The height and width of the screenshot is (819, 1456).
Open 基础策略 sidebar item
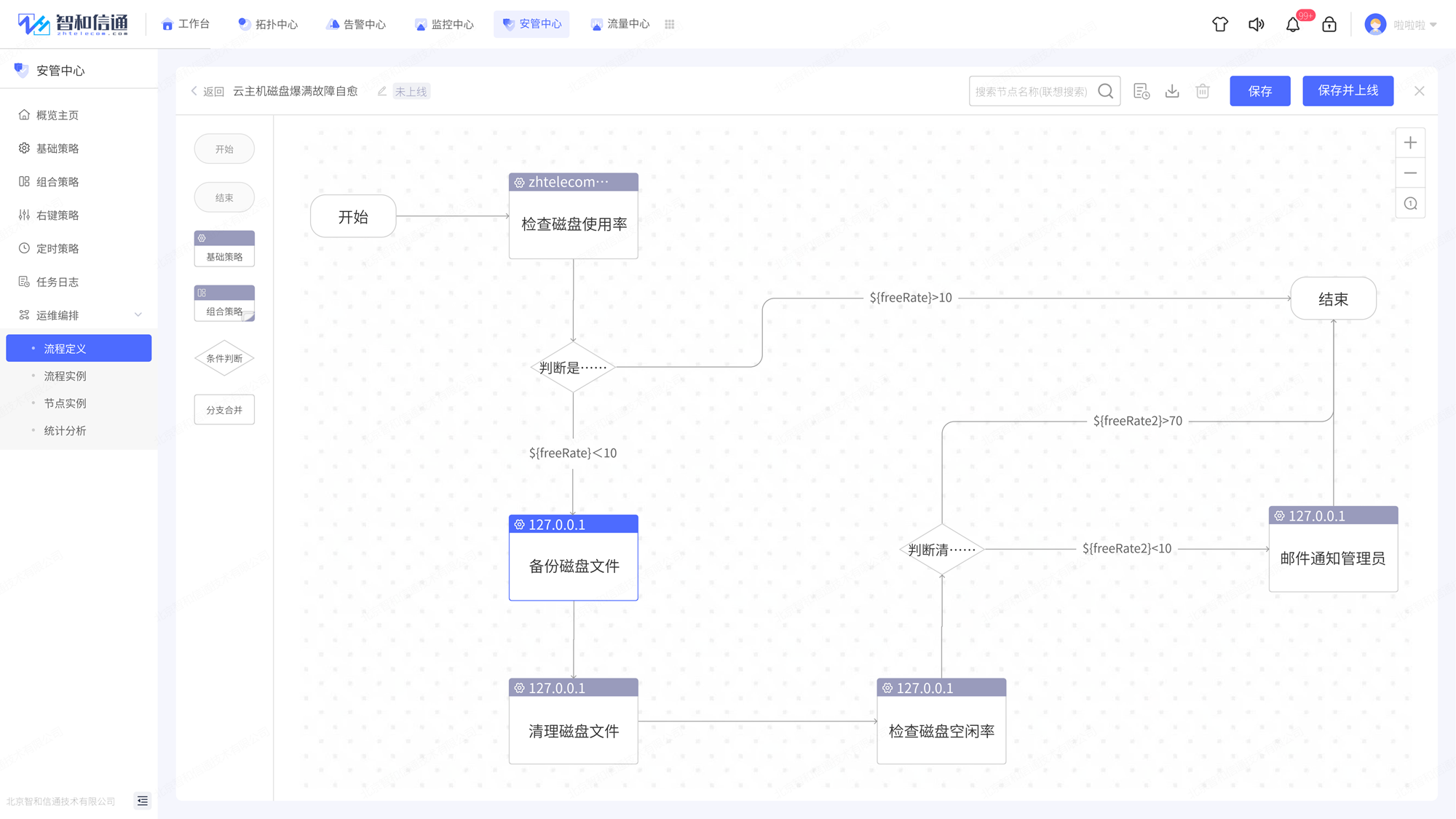tap(79, 149)
